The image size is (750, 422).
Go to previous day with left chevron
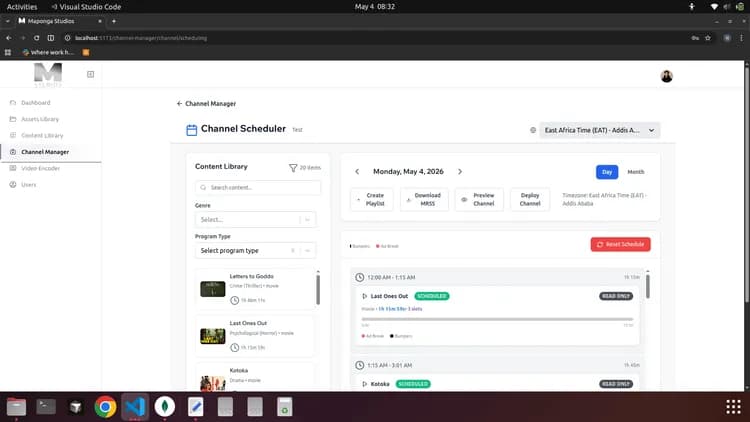click(357, 171)
